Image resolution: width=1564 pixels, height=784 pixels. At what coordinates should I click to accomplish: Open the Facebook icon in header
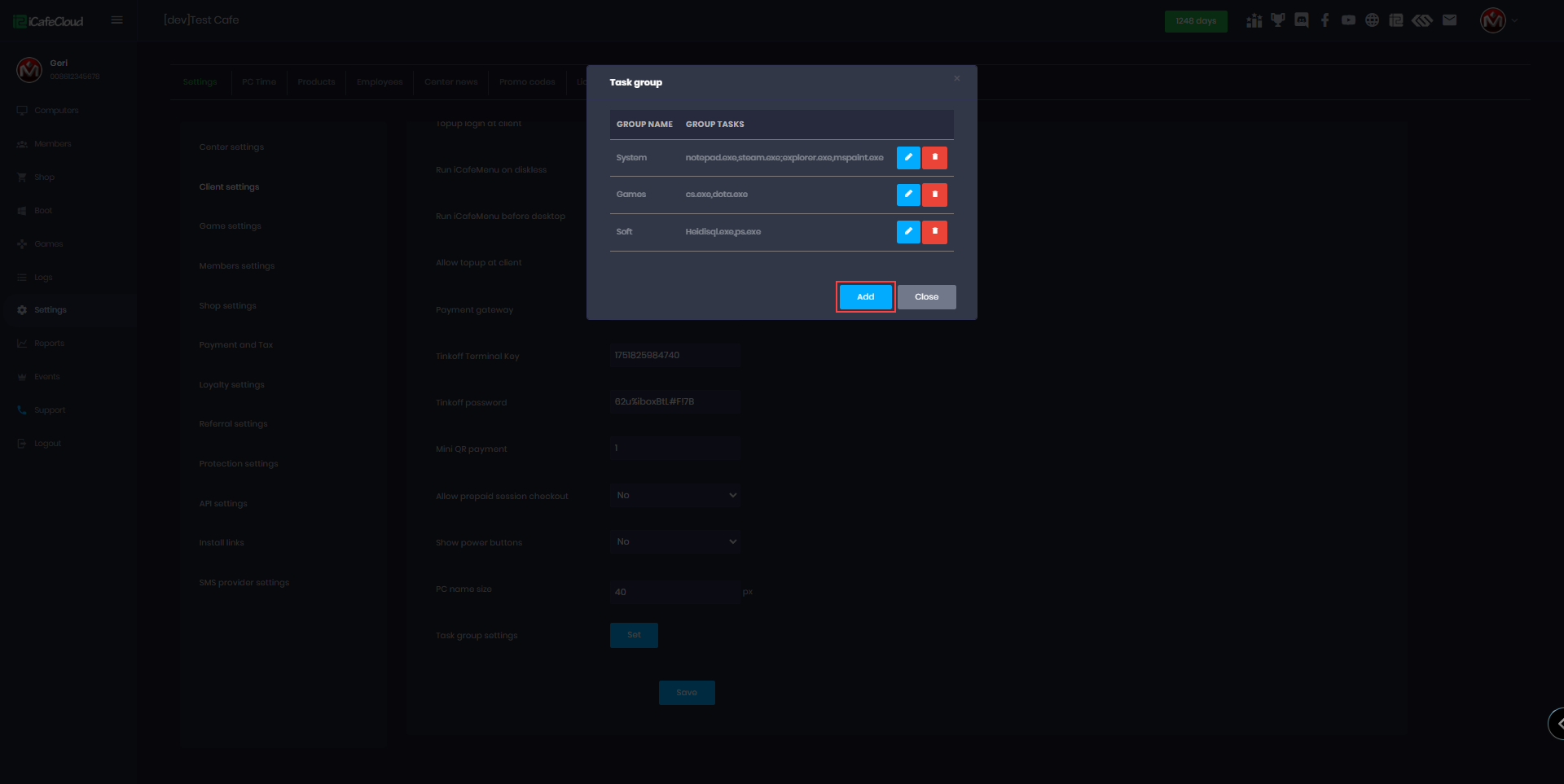point(1325,20)
